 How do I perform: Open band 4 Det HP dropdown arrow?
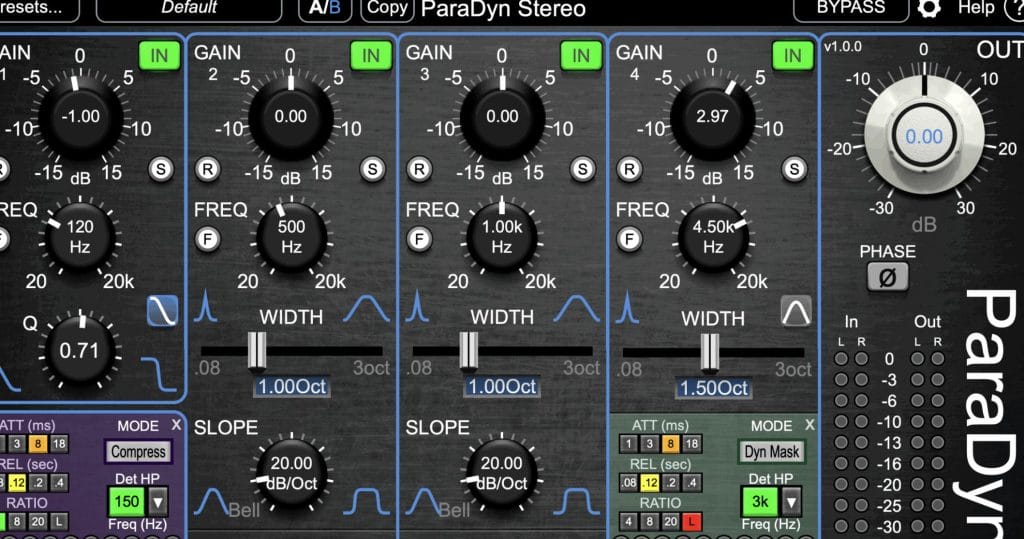point(791,502)
